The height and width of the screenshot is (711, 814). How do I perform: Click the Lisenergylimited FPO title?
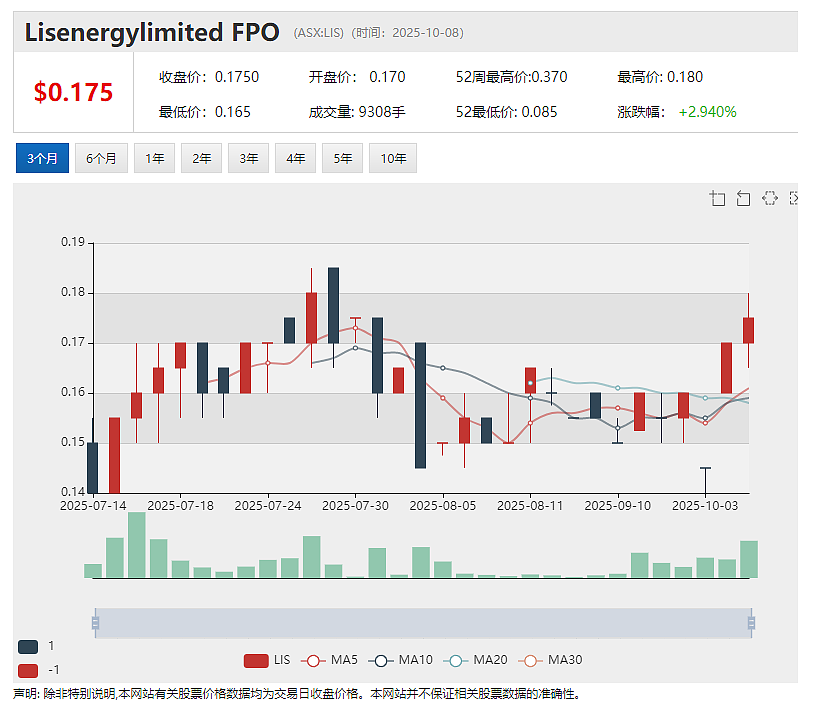[152, 32]
